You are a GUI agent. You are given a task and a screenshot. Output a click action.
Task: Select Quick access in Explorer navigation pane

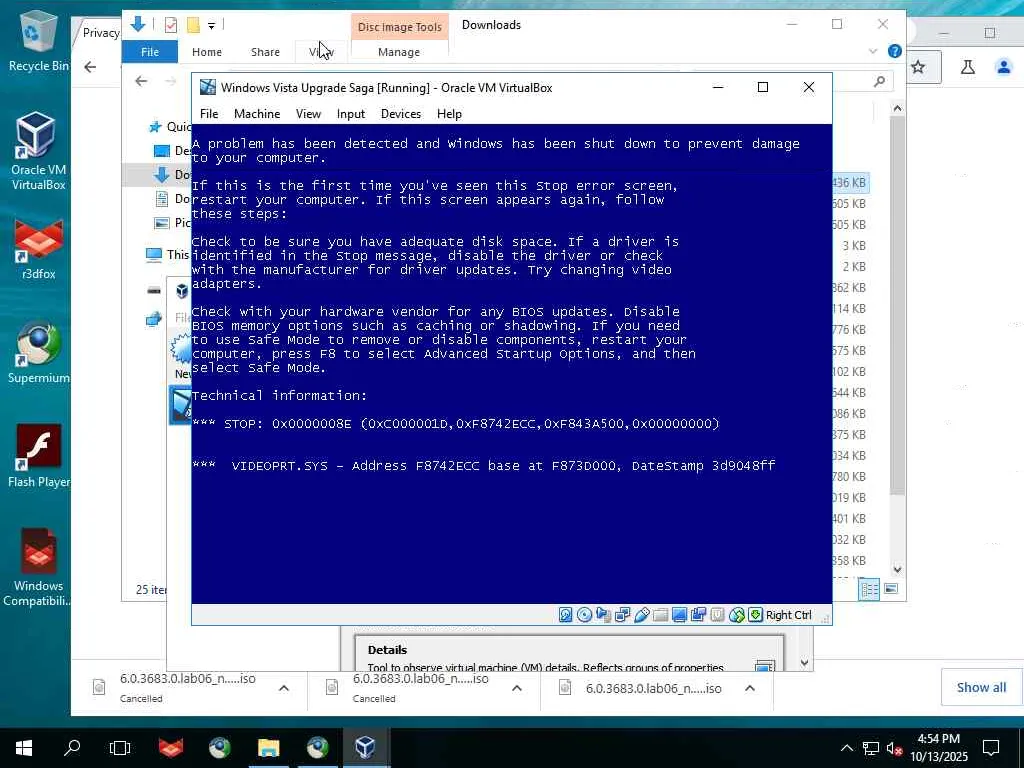tap(170, 127)
